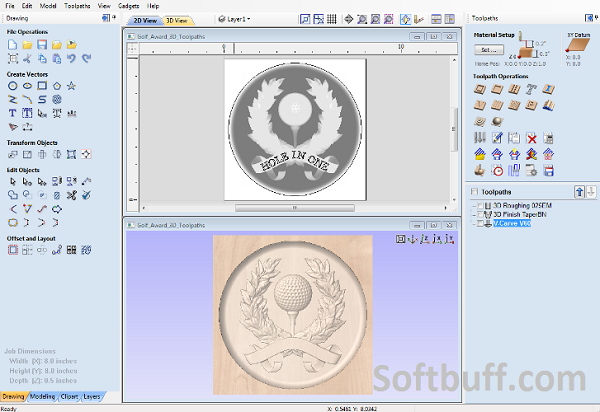Viewport: 600px width, 412px height.
Task: Open the Gadgets menu
Action: (x=128, y=6)
